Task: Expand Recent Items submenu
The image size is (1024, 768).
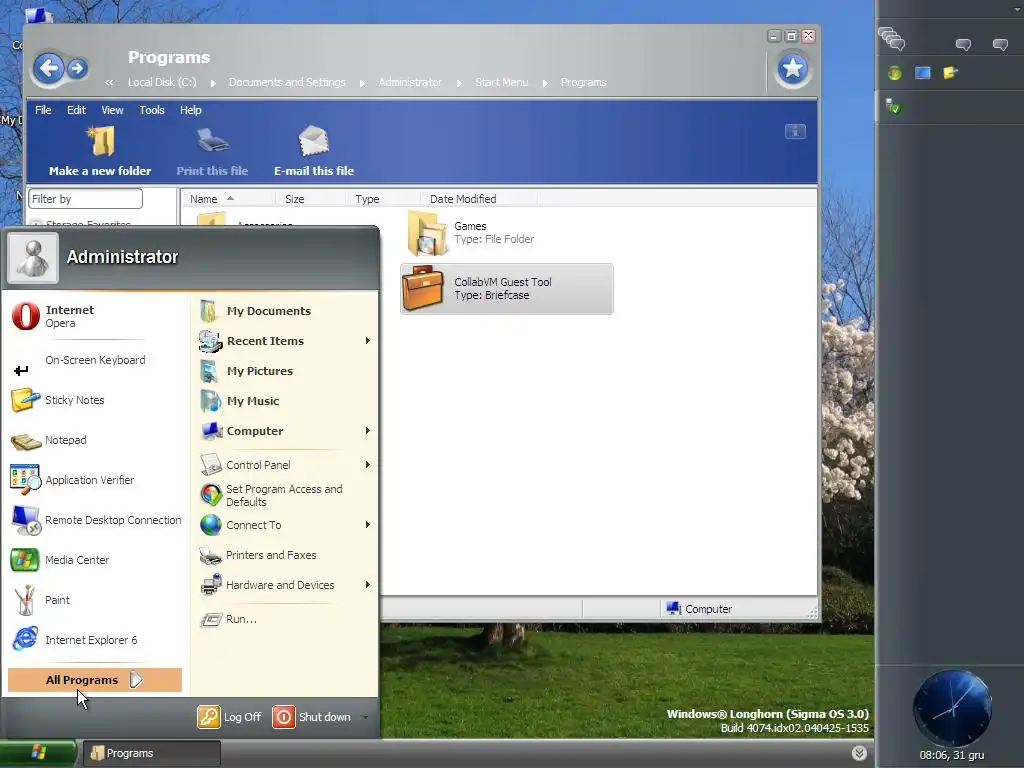Action: (368, 341)
